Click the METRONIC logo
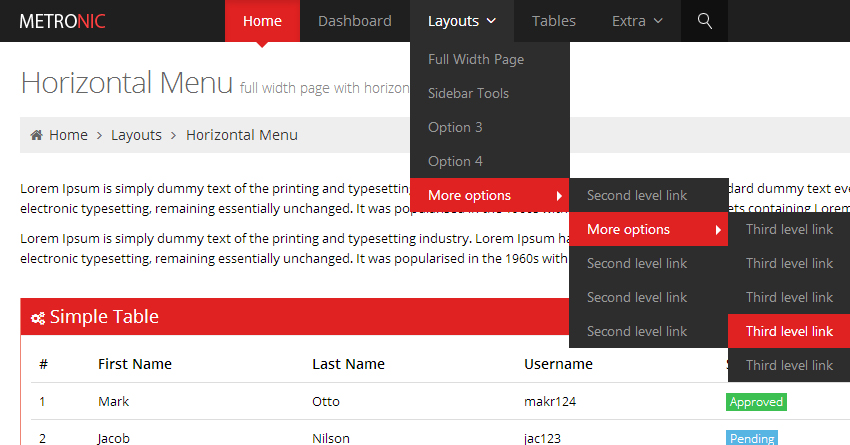850x445 pixels. point(62,21)
